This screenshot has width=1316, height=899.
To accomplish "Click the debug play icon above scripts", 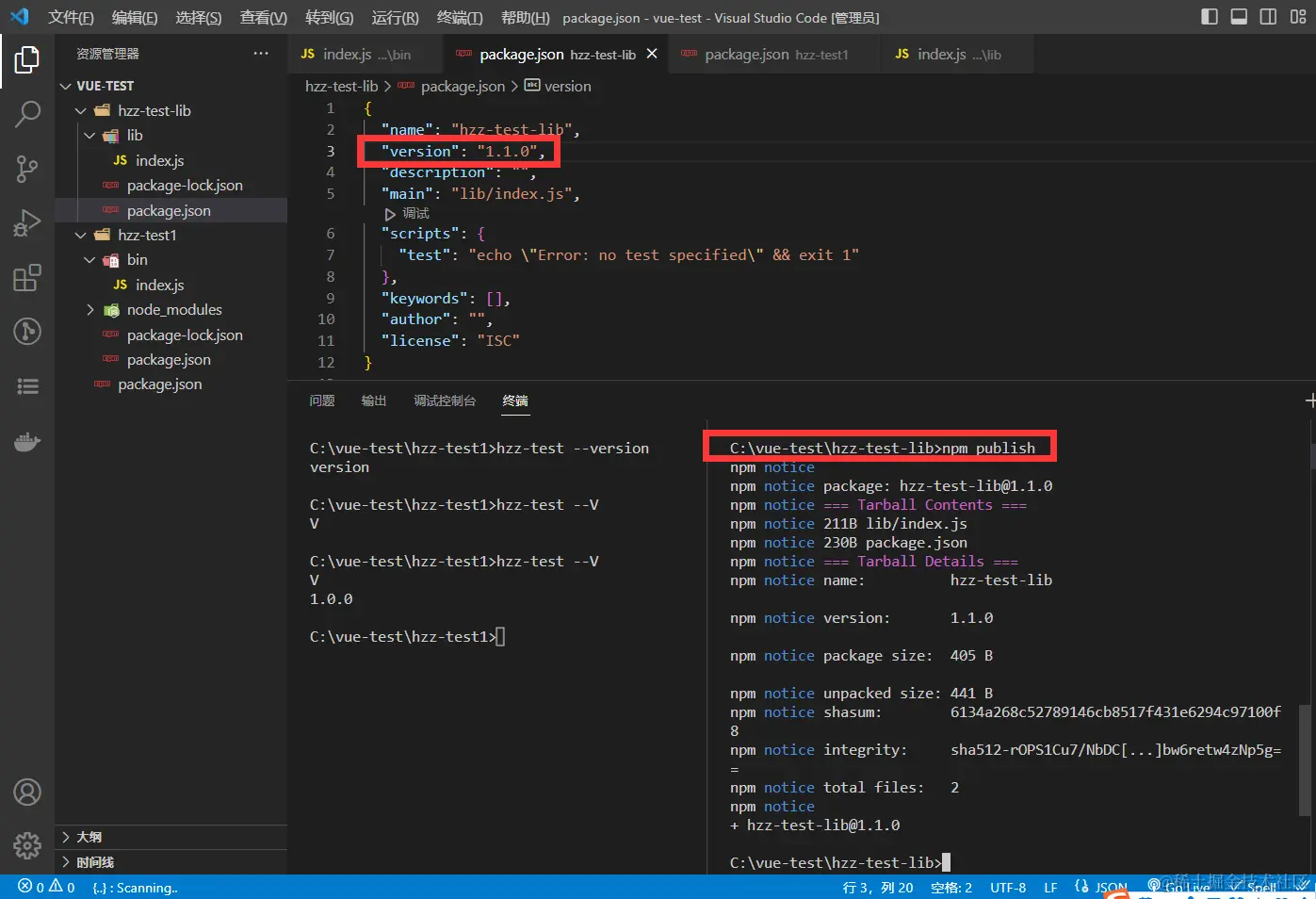I will tap(389, 214).
